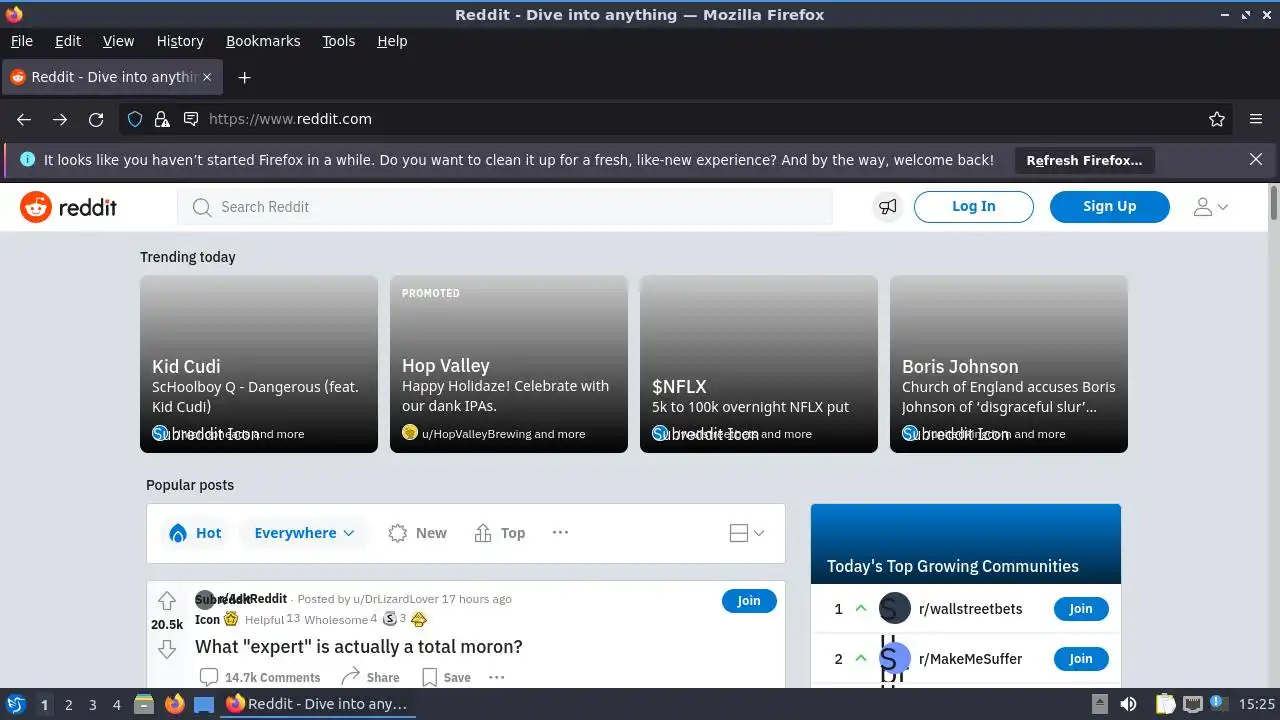Screen dimensions: 1280x720
Task: Open the File menu
Action: point(21,41)
